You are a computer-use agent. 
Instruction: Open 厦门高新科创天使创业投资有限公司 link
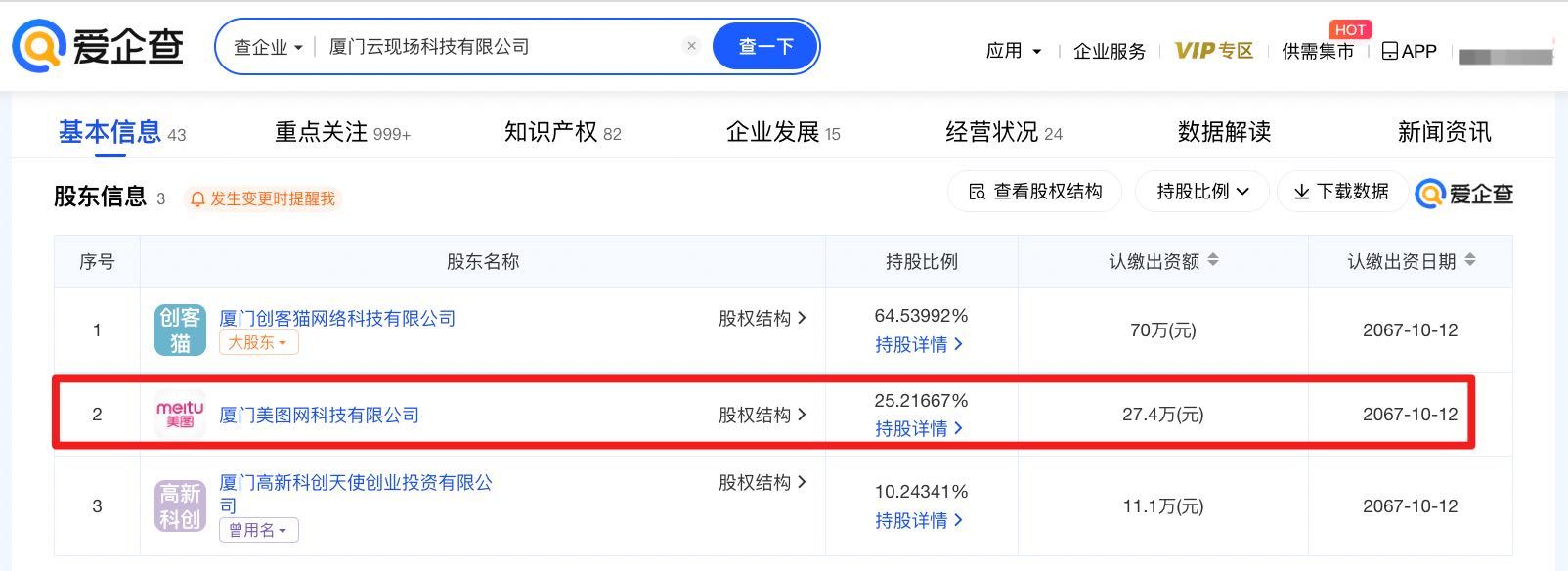pos(356,494)
